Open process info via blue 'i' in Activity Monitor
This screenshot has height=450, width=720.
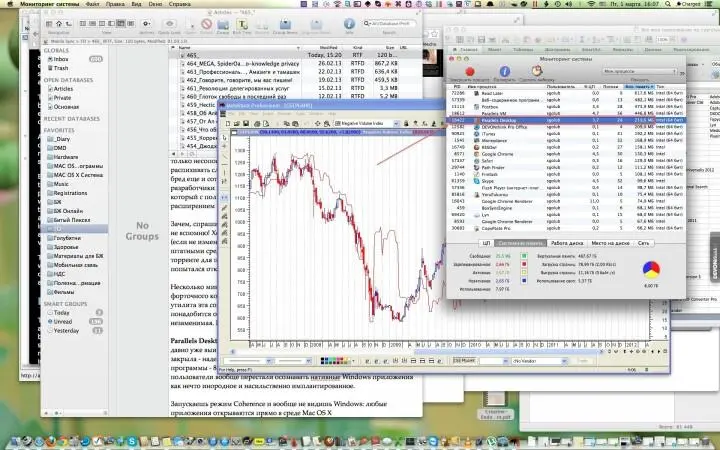[x=504, y=71]
